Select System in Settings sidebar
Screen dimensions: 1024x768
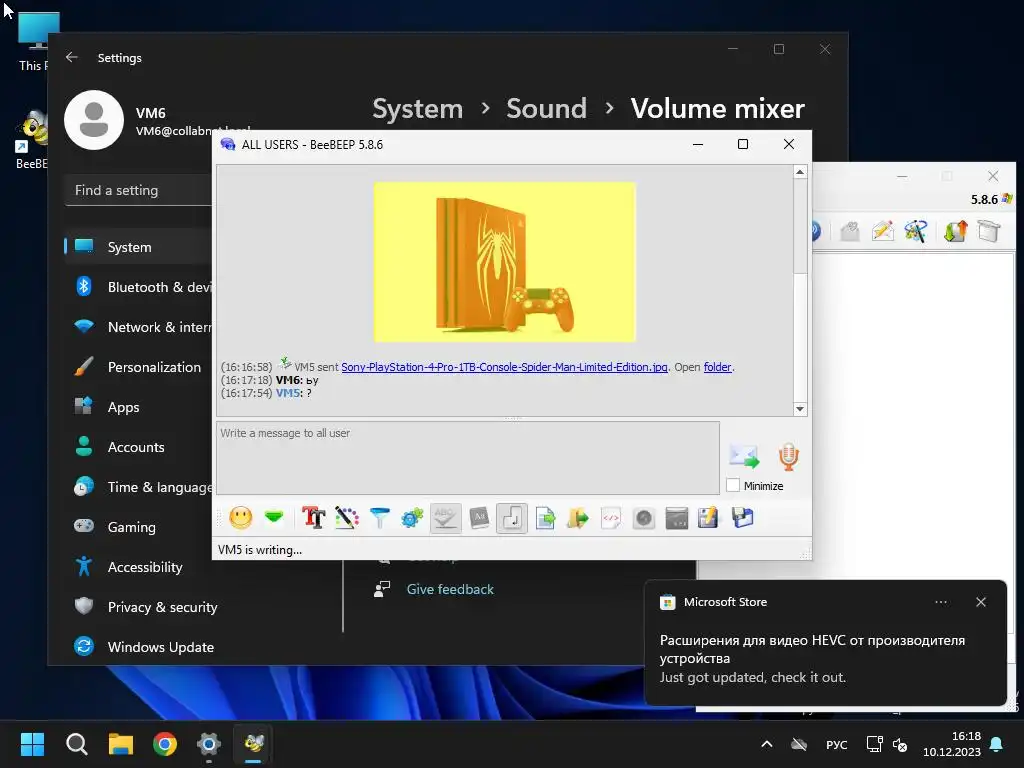coord(138,247)
